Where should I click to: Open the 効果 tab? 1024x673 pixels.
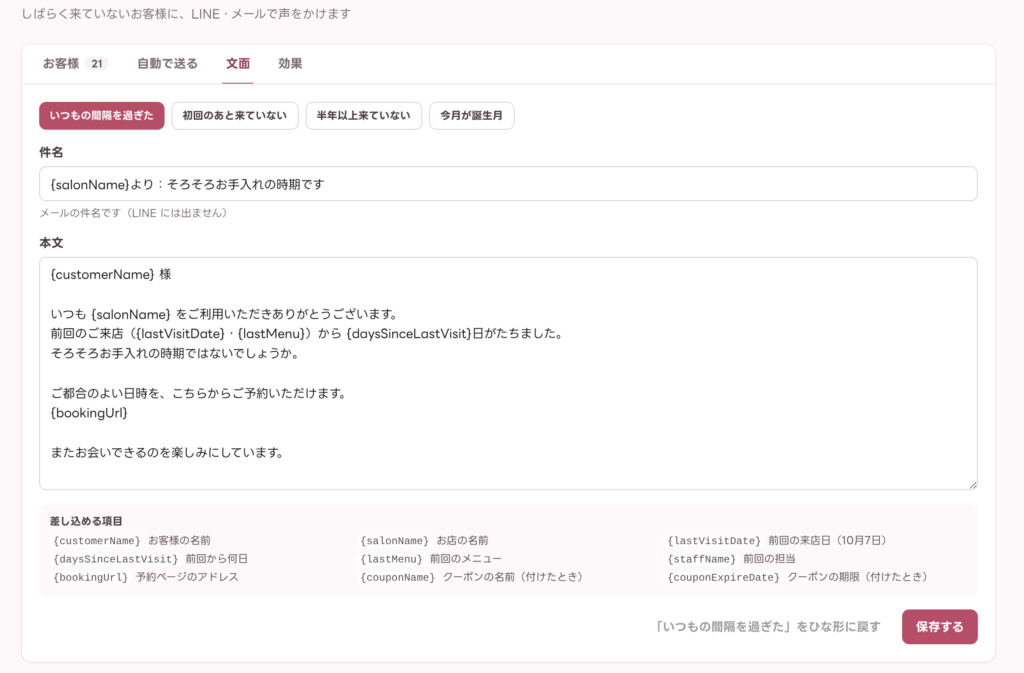(x=290, y=63)
